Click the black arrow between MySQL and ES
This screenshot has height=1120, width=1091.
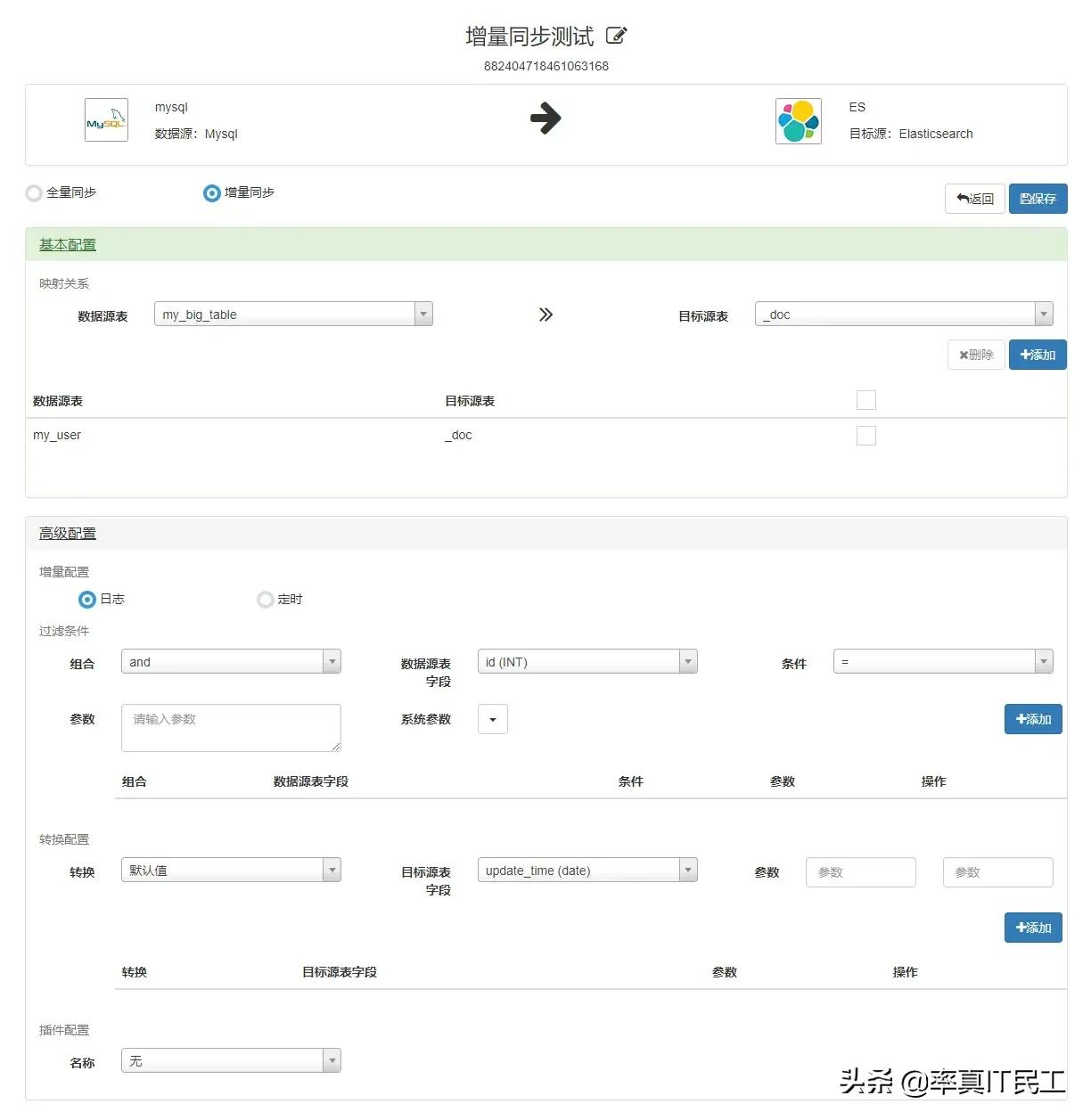point(546,119)
